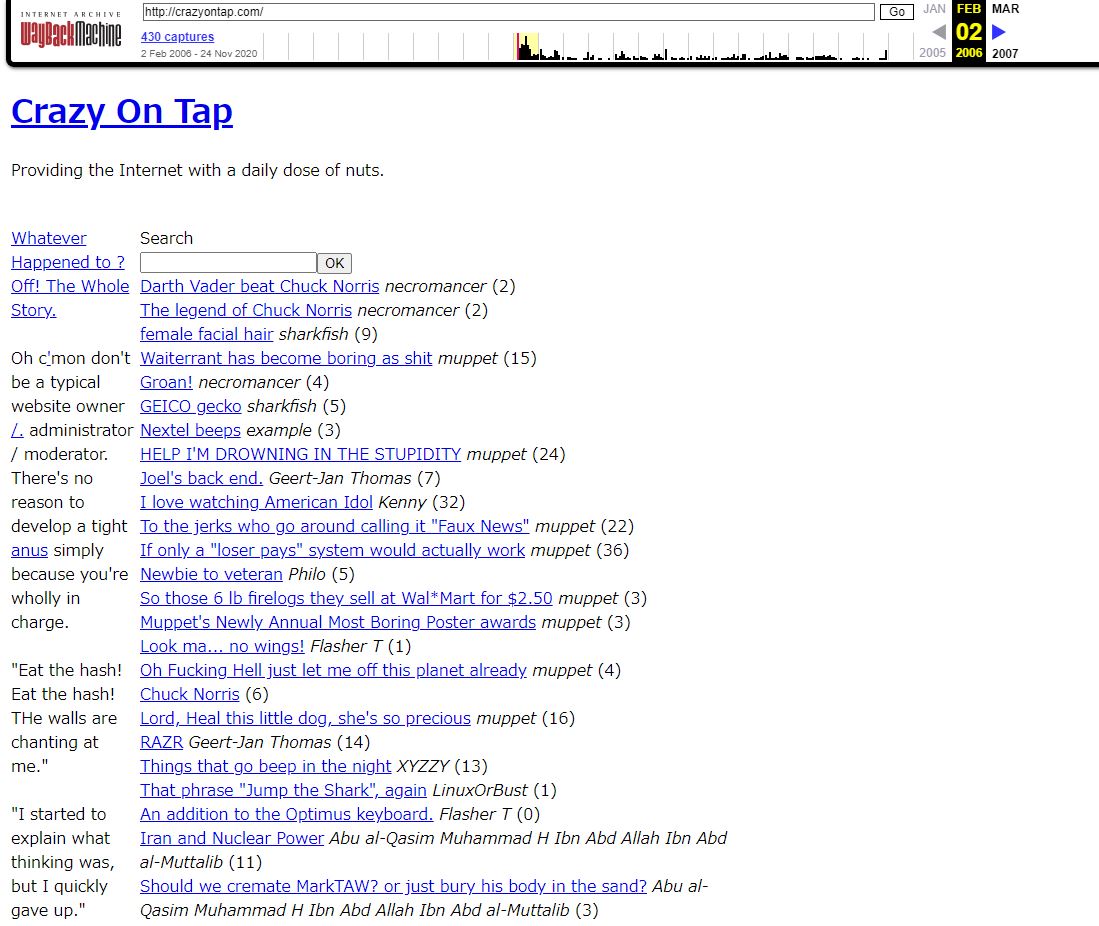The width and height of the screenshot is (1099, 926).
Task: Open the 'RAZR' discussion link
Action: coord(161,742)
